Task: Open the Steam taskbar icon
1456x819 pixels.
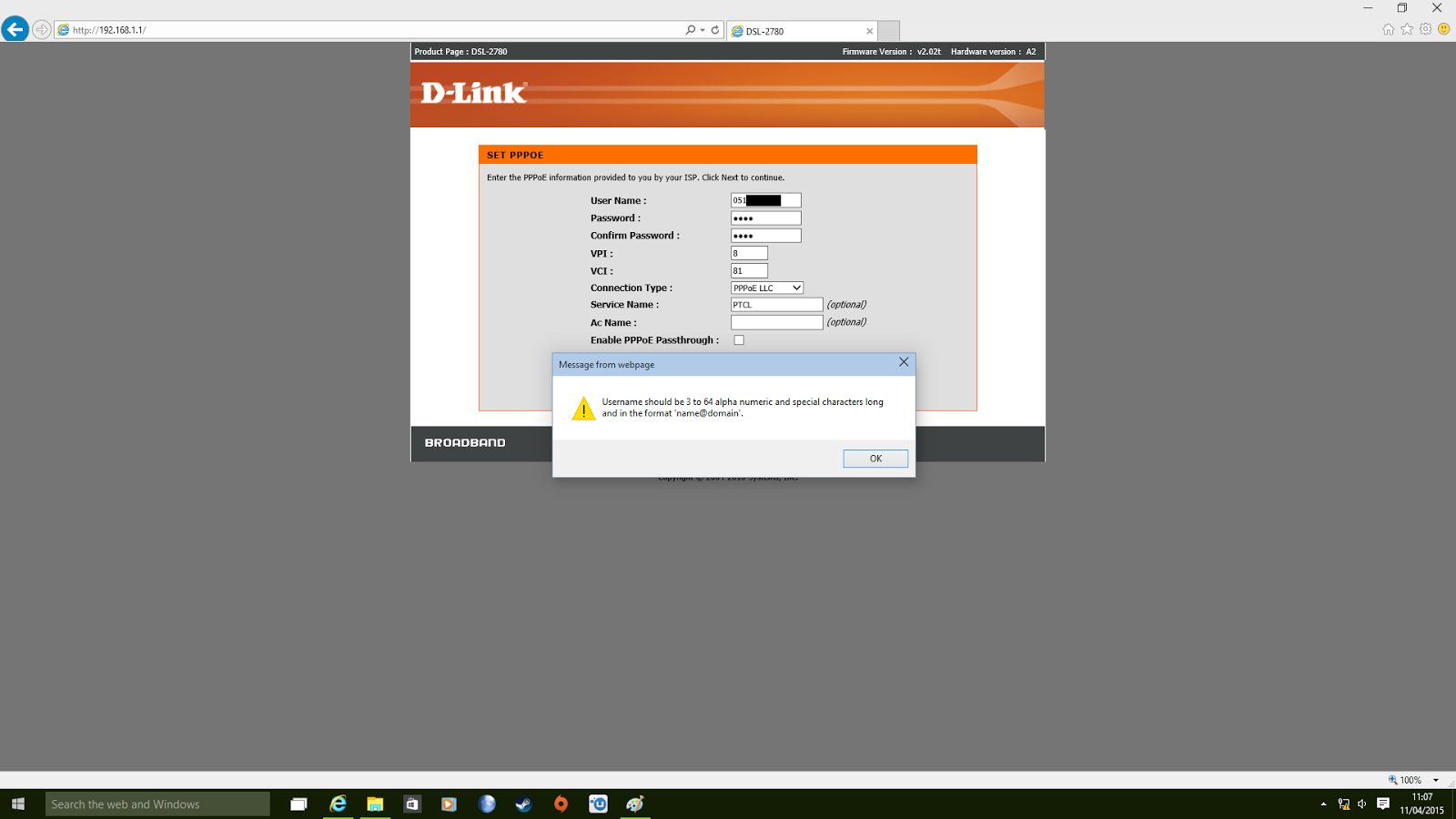Action: pos(523,804)
